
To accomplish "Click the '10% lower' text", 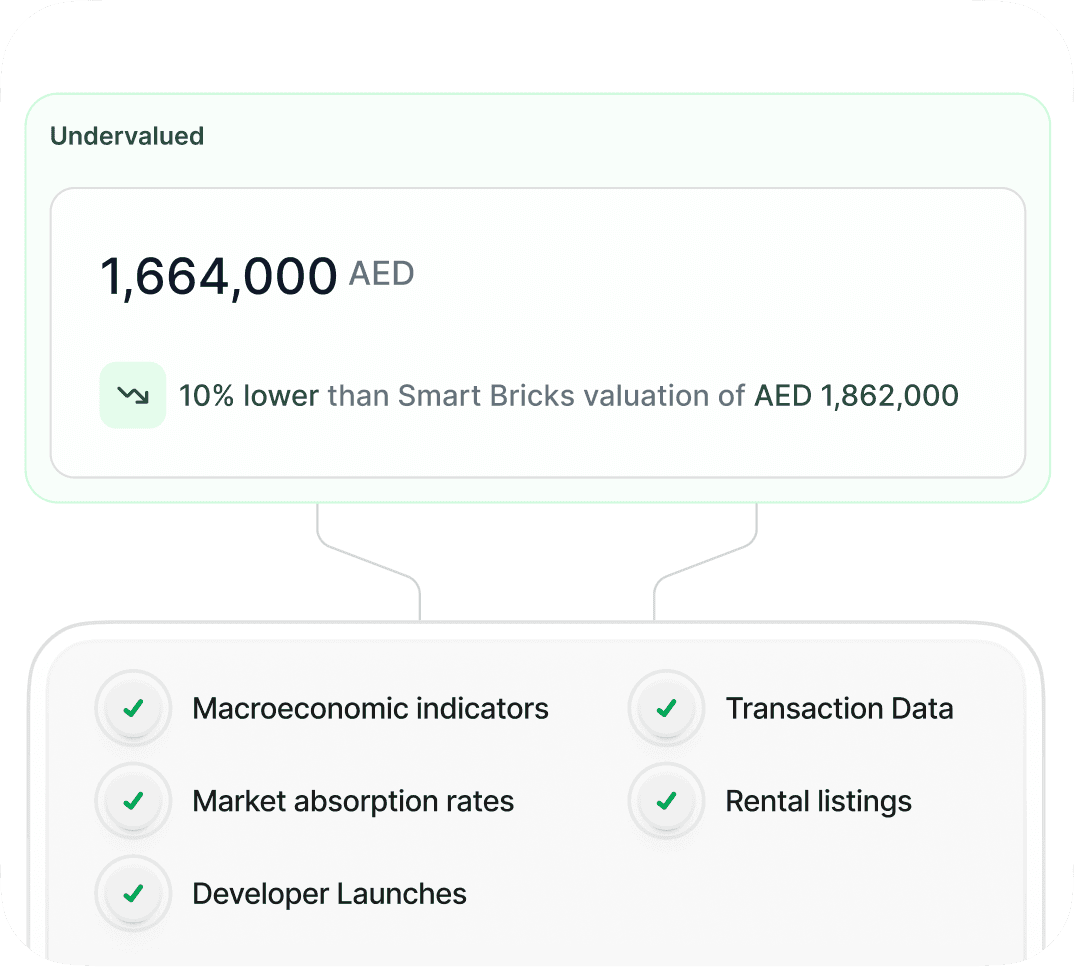I will (x=249, y=396).
